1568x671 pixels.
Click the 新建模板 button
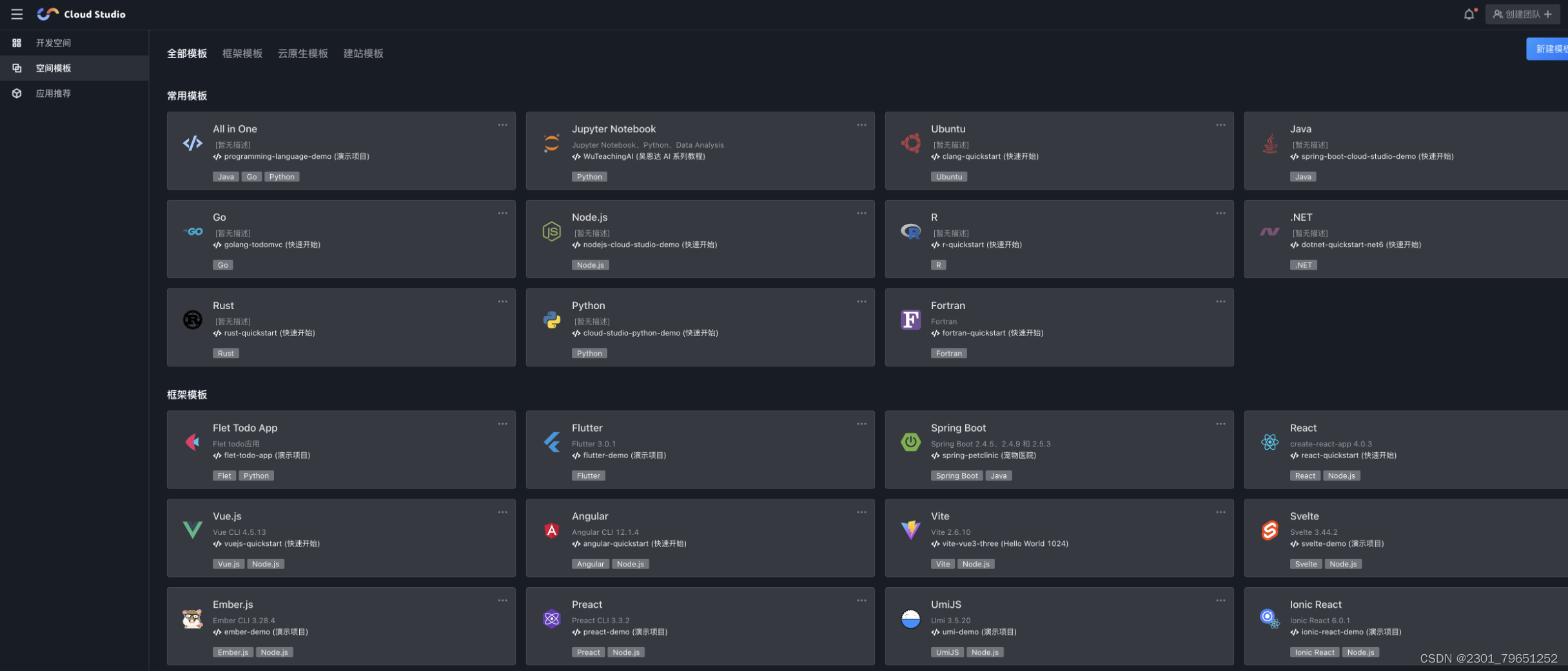point(1548,49)
